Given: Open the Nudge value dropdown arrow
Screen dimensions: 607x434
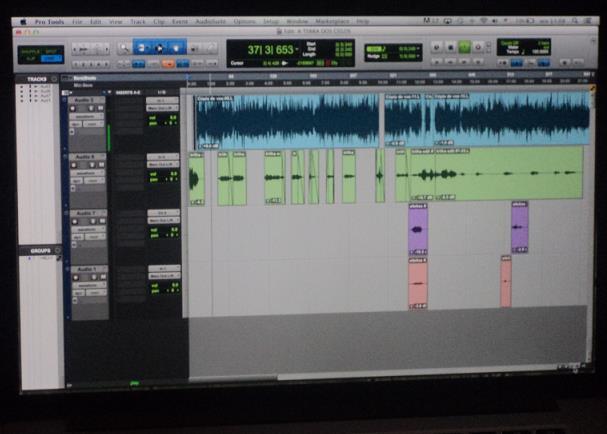Looking at the screenshot, I should [418, 56].
